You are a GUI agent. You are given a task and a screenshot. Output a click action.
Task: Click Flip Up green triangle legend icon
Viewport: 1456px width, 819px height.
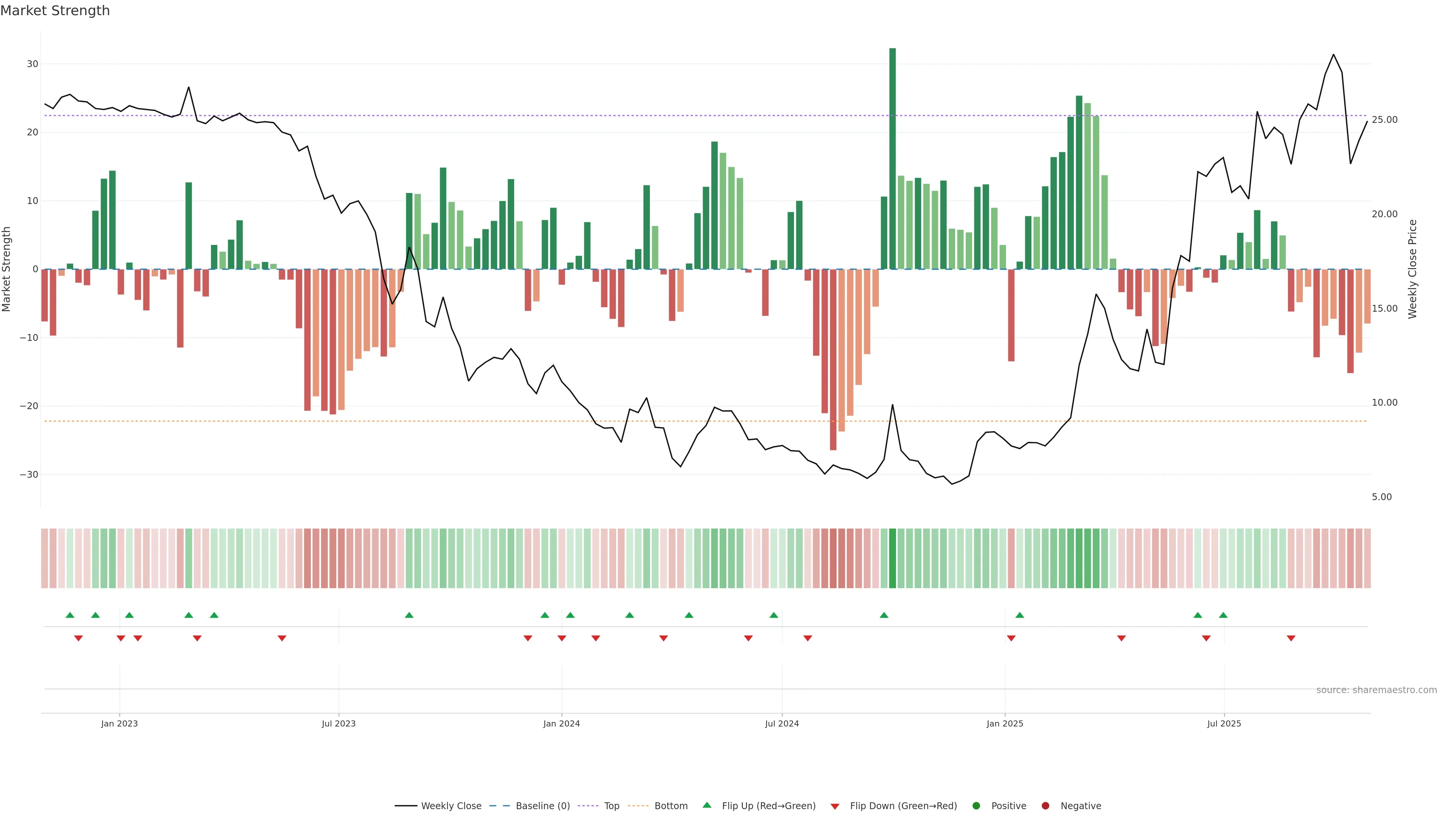[x=706, y=805]
